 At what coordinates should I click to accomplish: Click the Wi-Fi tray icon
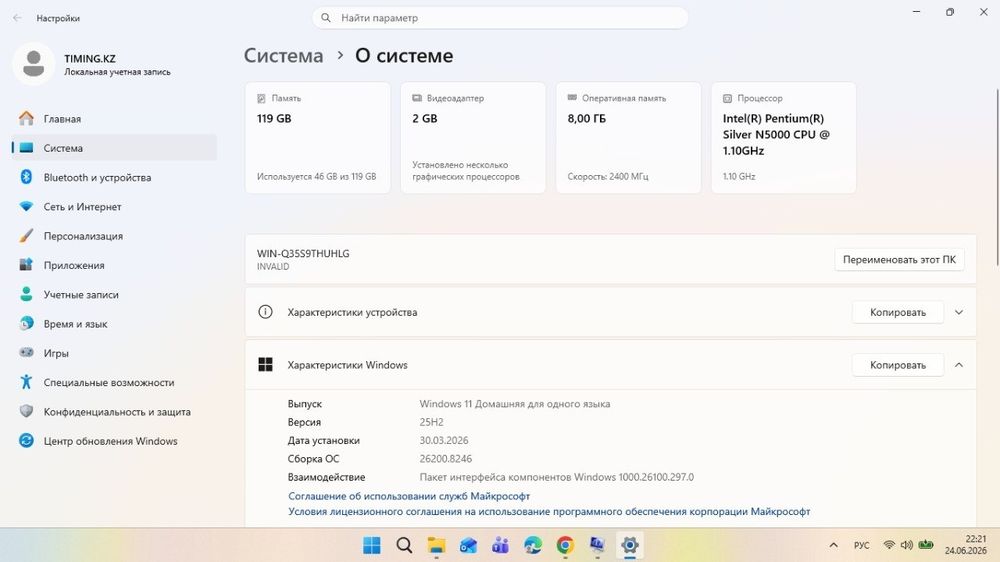[x=888, y=545]
